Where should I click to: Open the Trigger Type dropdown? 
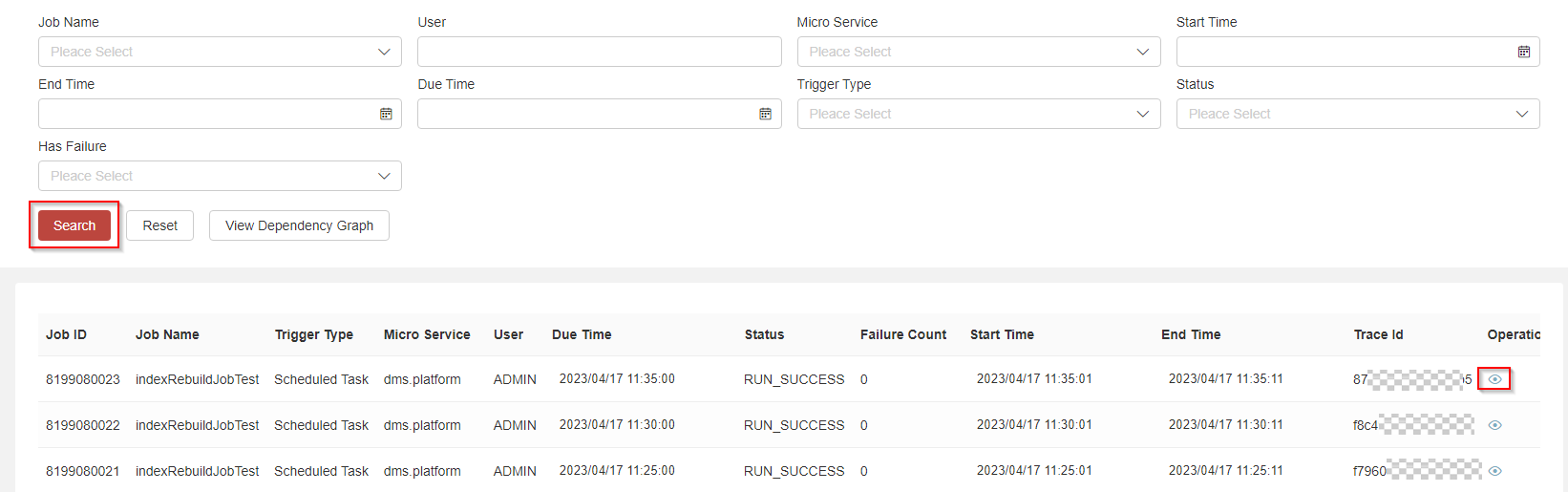point(978,114)
